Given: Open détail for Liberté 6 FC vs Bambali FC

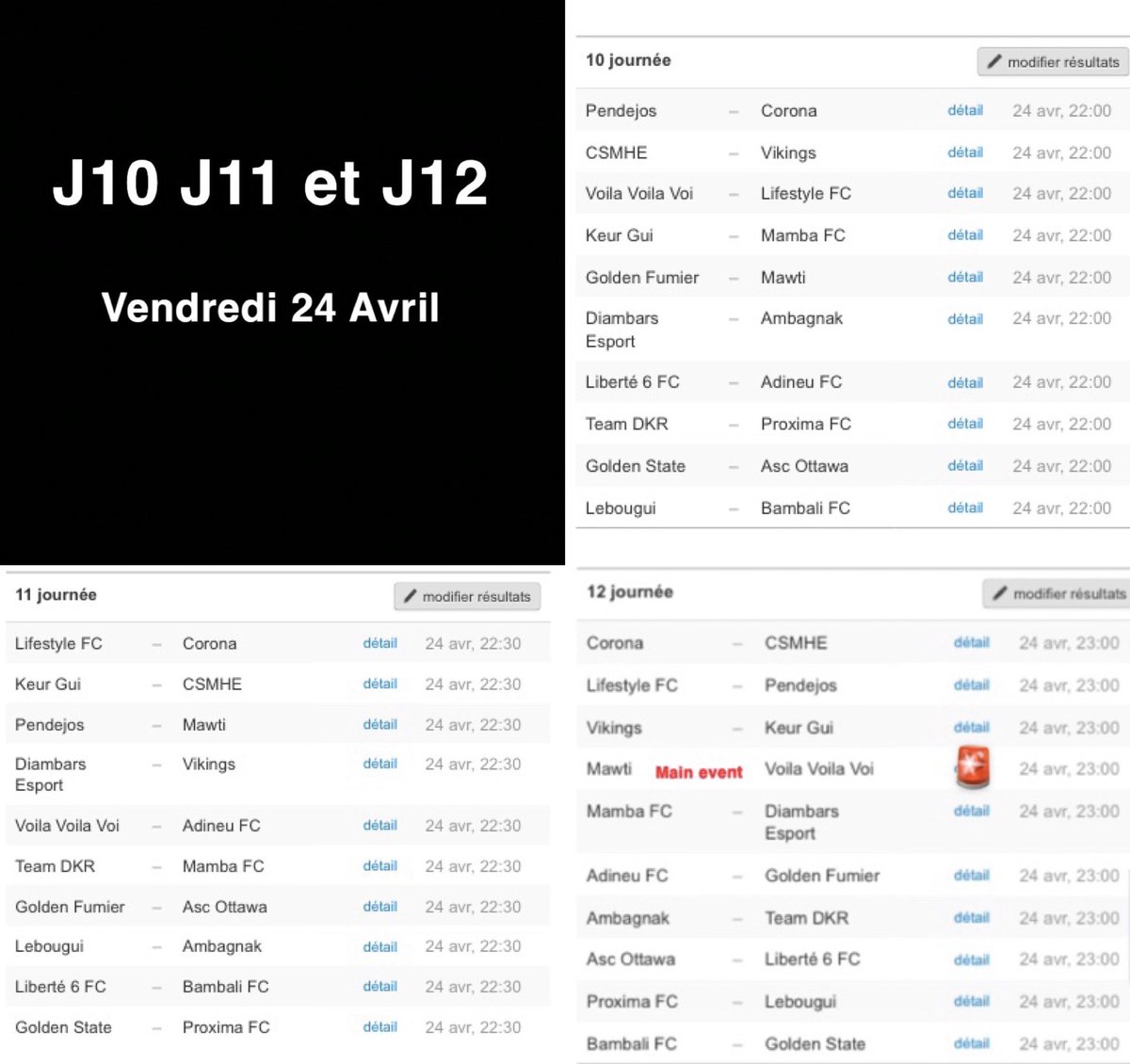Looking at the screenshot, I should pyautogui.click(x=380, y=986).
